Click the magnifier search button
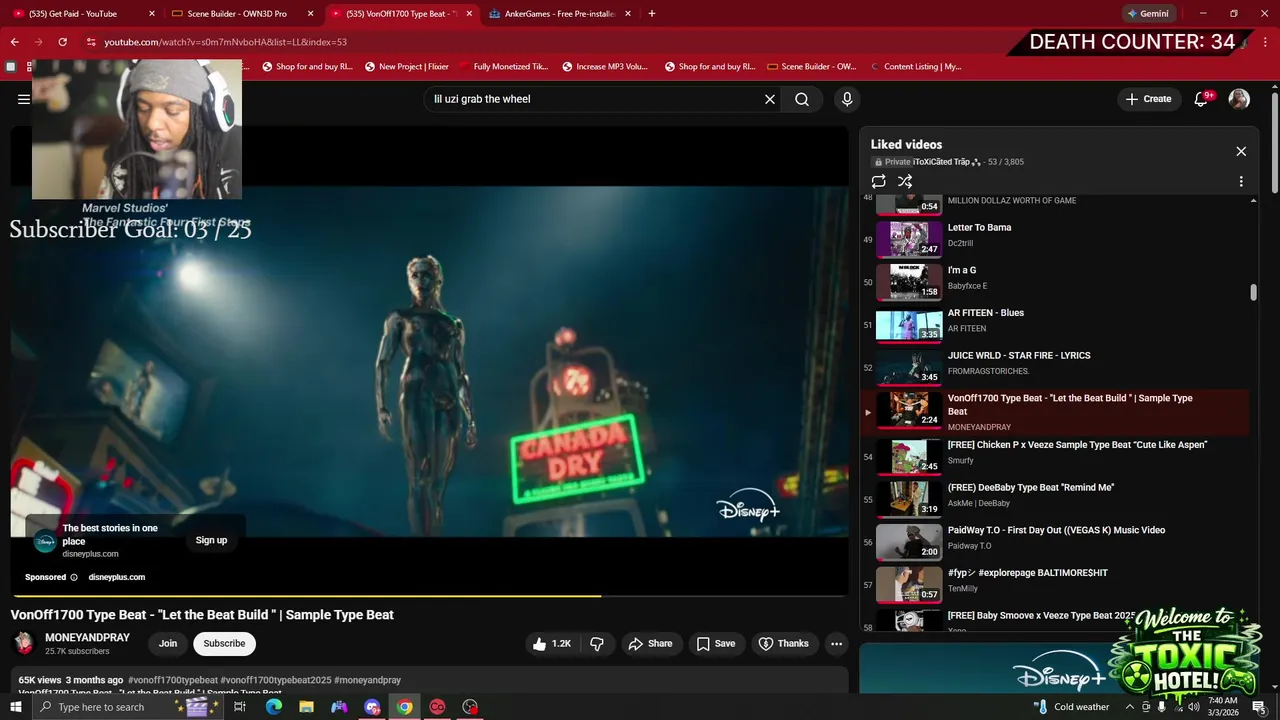This screenshot has height=720, width=1280. [x=802, y=99]
